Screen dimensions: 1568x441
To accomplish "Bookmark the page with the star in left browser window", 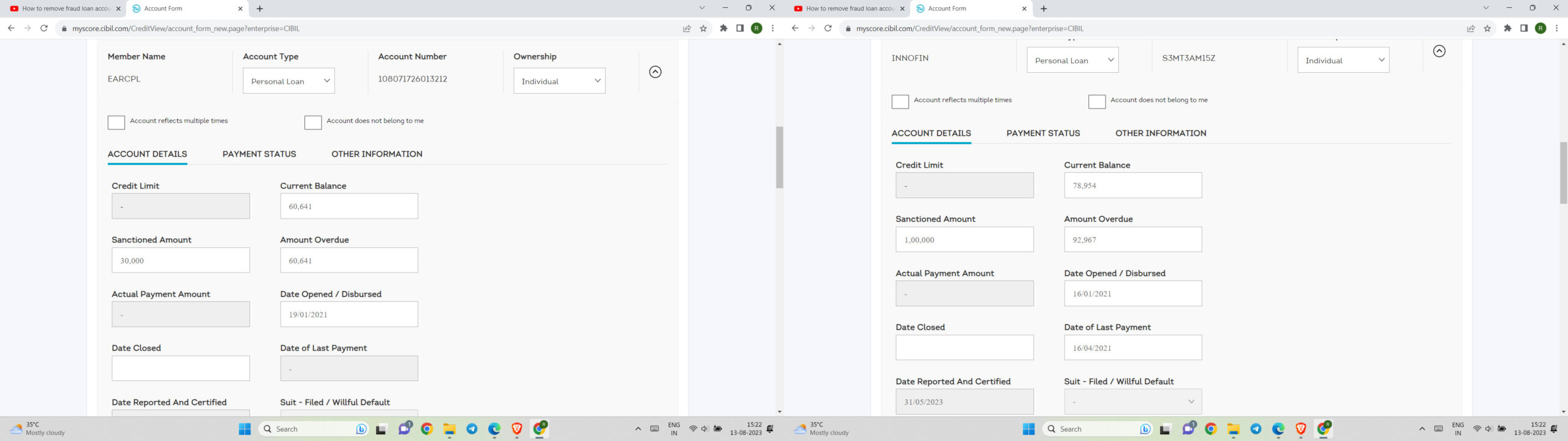I will pos(703,29).
